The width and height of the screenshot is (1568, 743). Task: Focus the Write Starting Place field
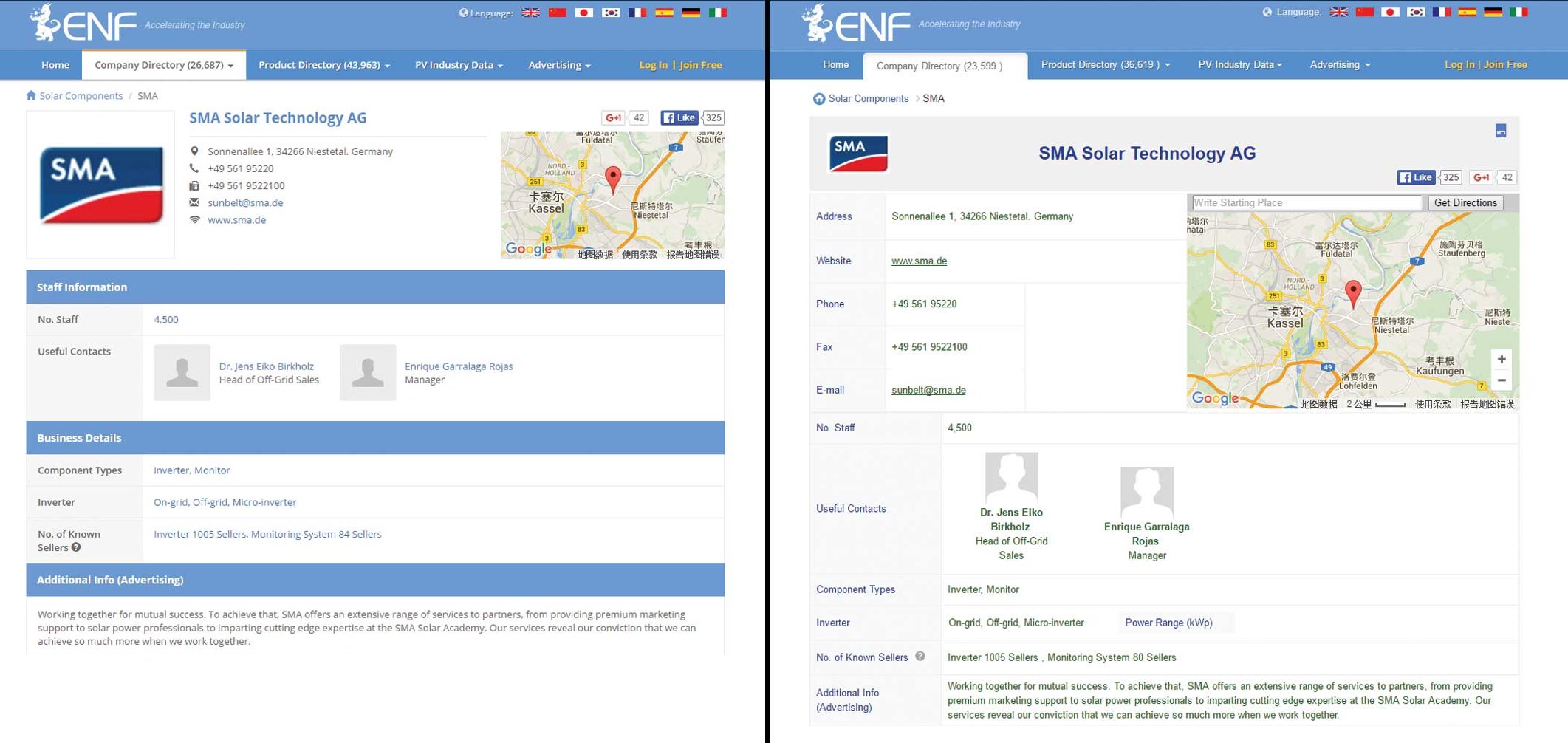[1306, 202]
